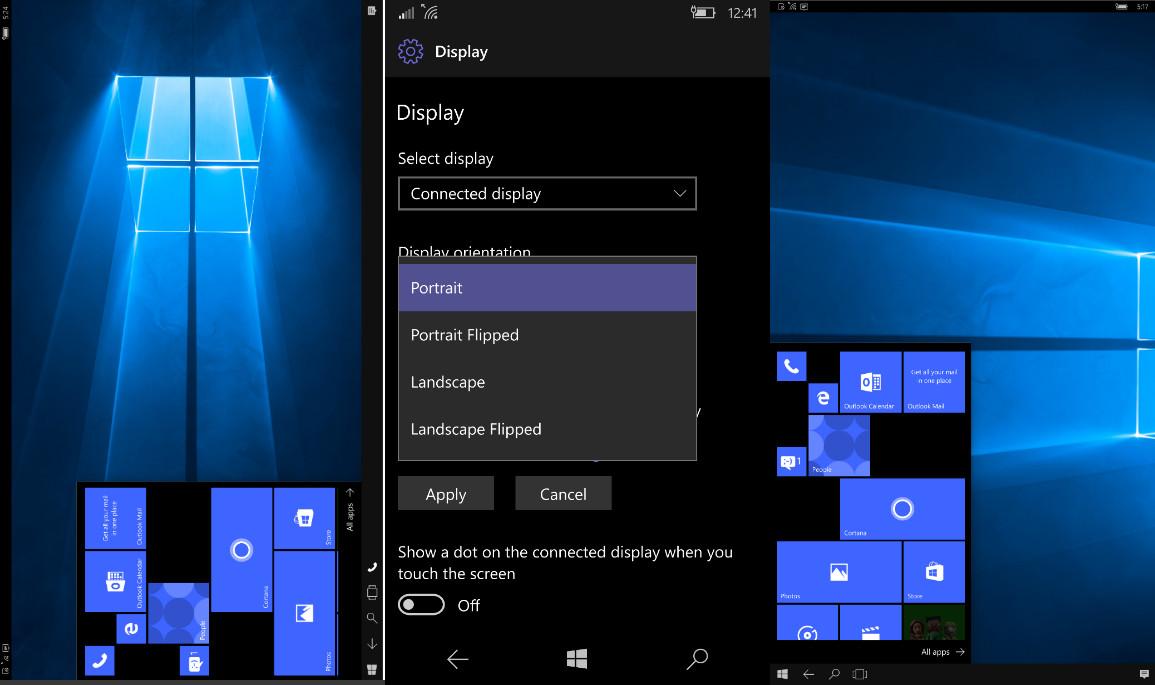Select the Landscape orientation option
Image resolution: width=1155 pixels, height=685 pixels.
[547, 382]
